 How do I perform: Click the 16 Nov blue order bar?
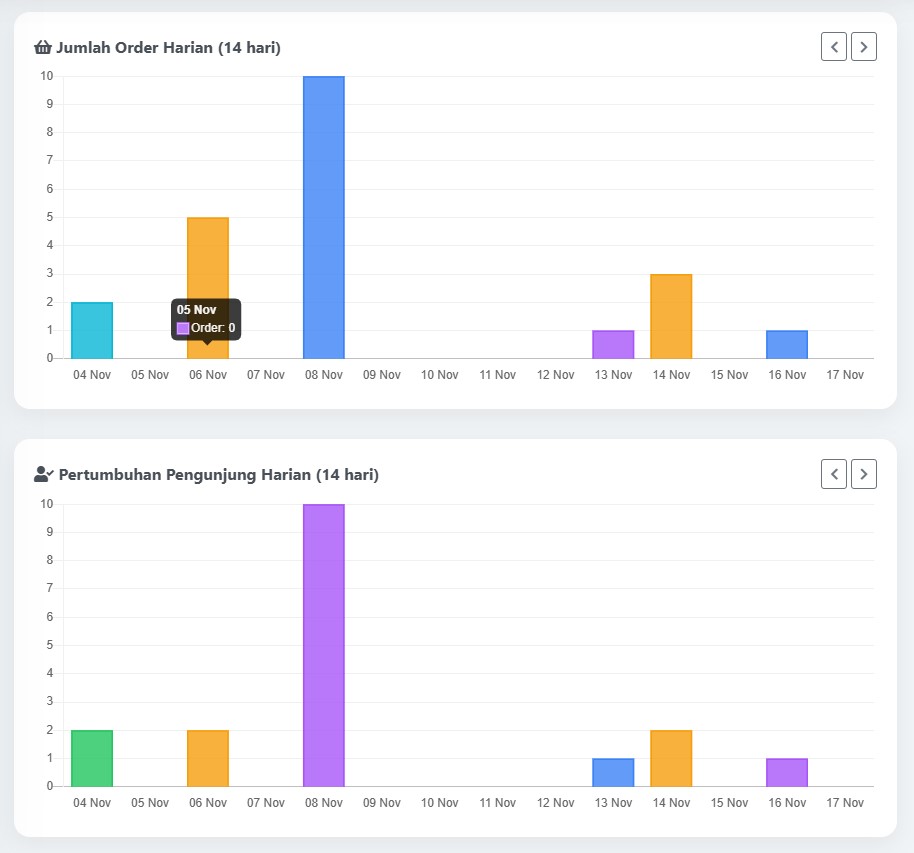(x=787, y=344)
